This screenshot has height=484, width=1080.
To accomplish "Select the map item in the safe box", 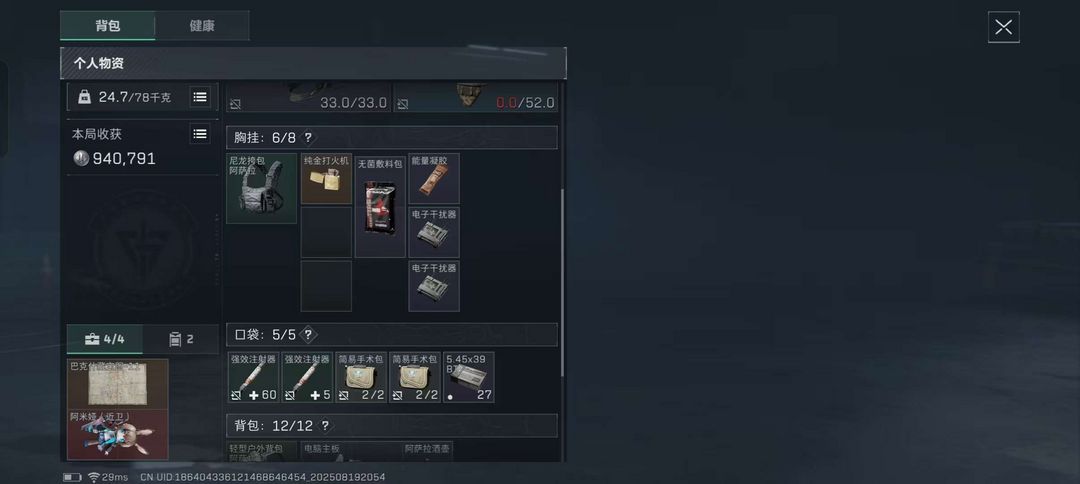I will point(118,384).
